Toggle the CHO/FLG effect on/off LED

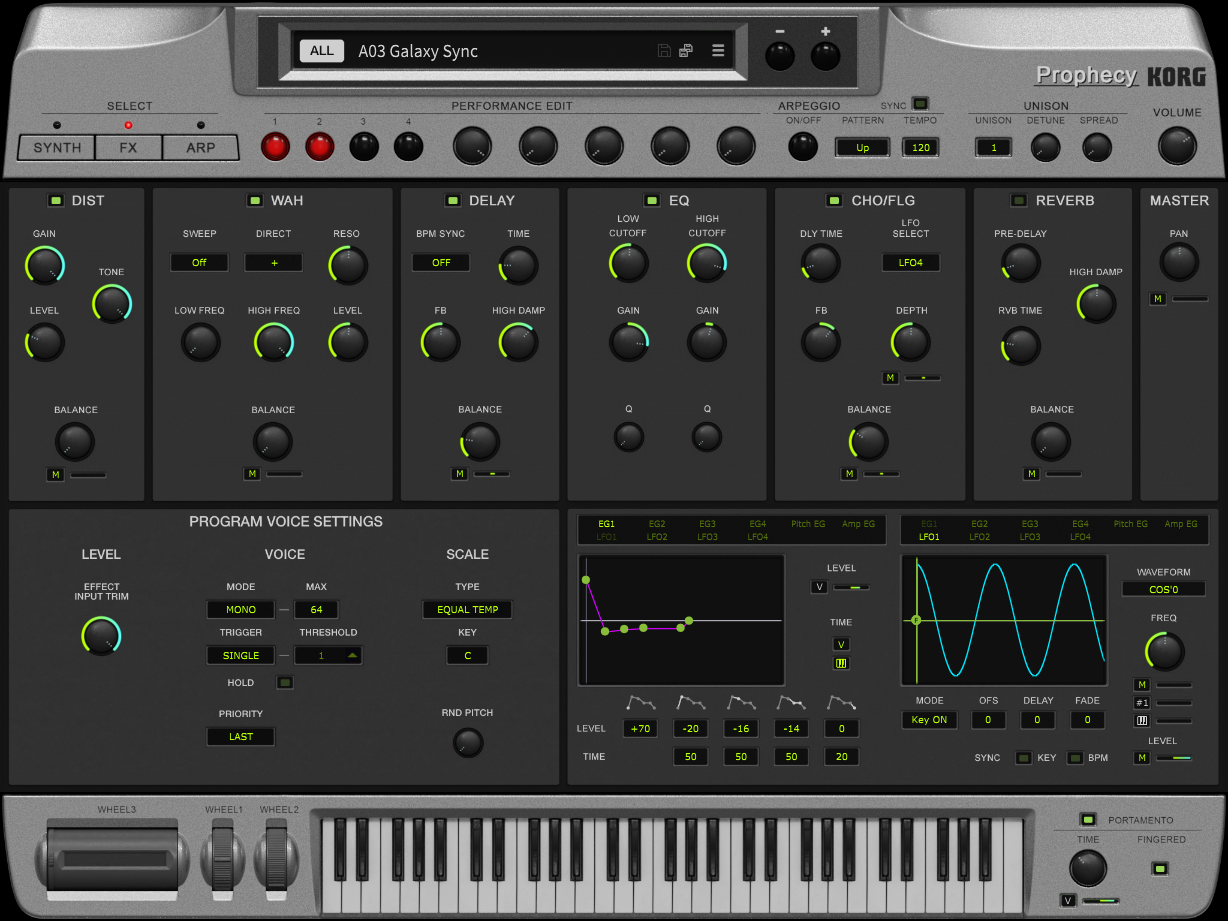(x=834, y=200)
